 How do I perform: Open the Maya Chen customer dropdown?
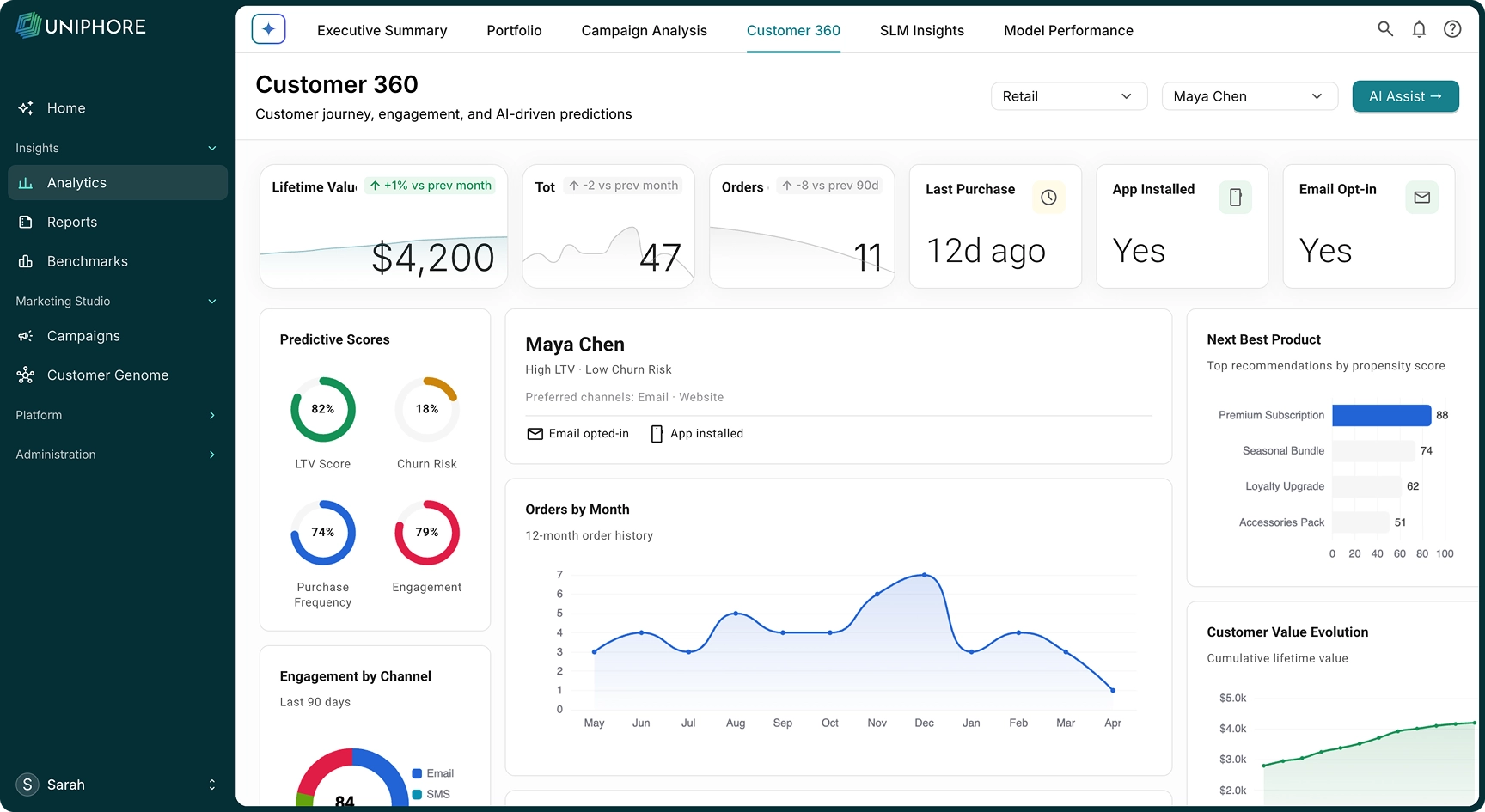[x=1250, y=96]
